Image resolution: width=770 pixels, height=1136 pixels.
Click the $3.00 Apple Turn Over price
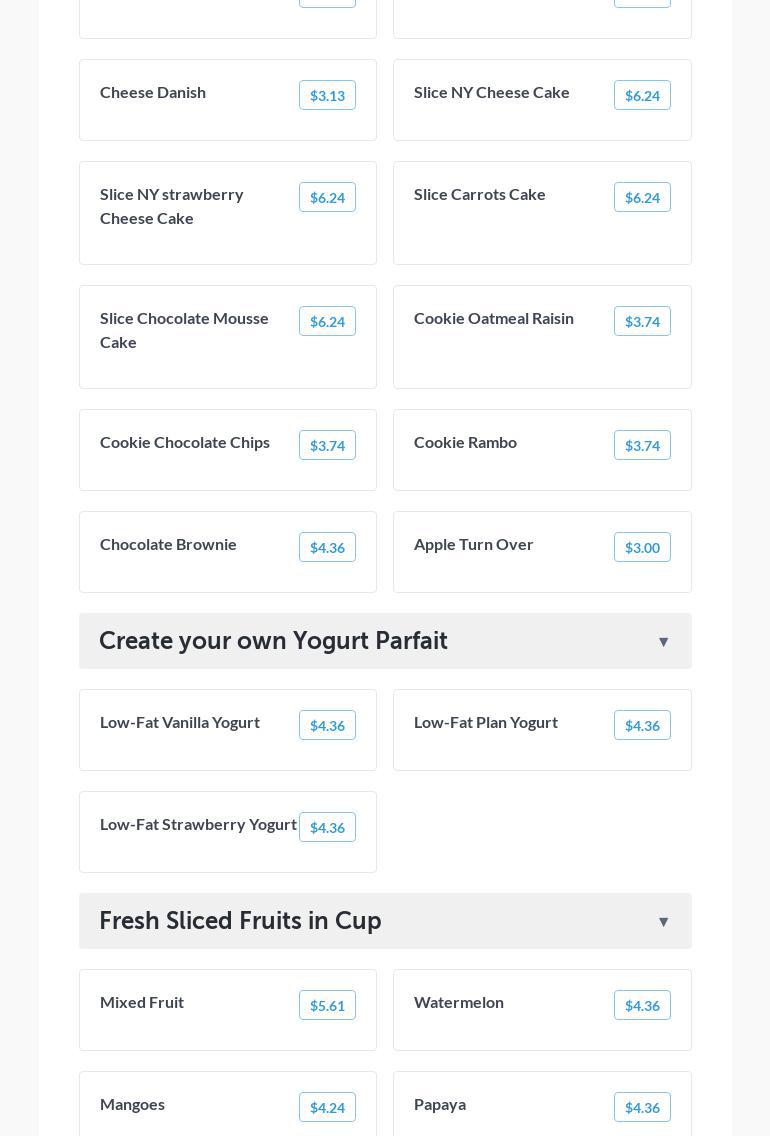642,548
